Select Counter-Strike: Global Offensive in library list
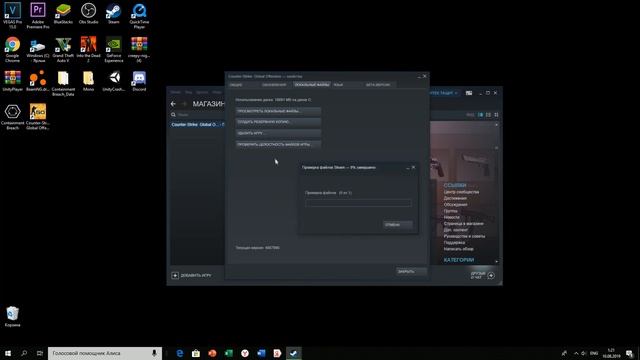 click(x=198, y=124)
